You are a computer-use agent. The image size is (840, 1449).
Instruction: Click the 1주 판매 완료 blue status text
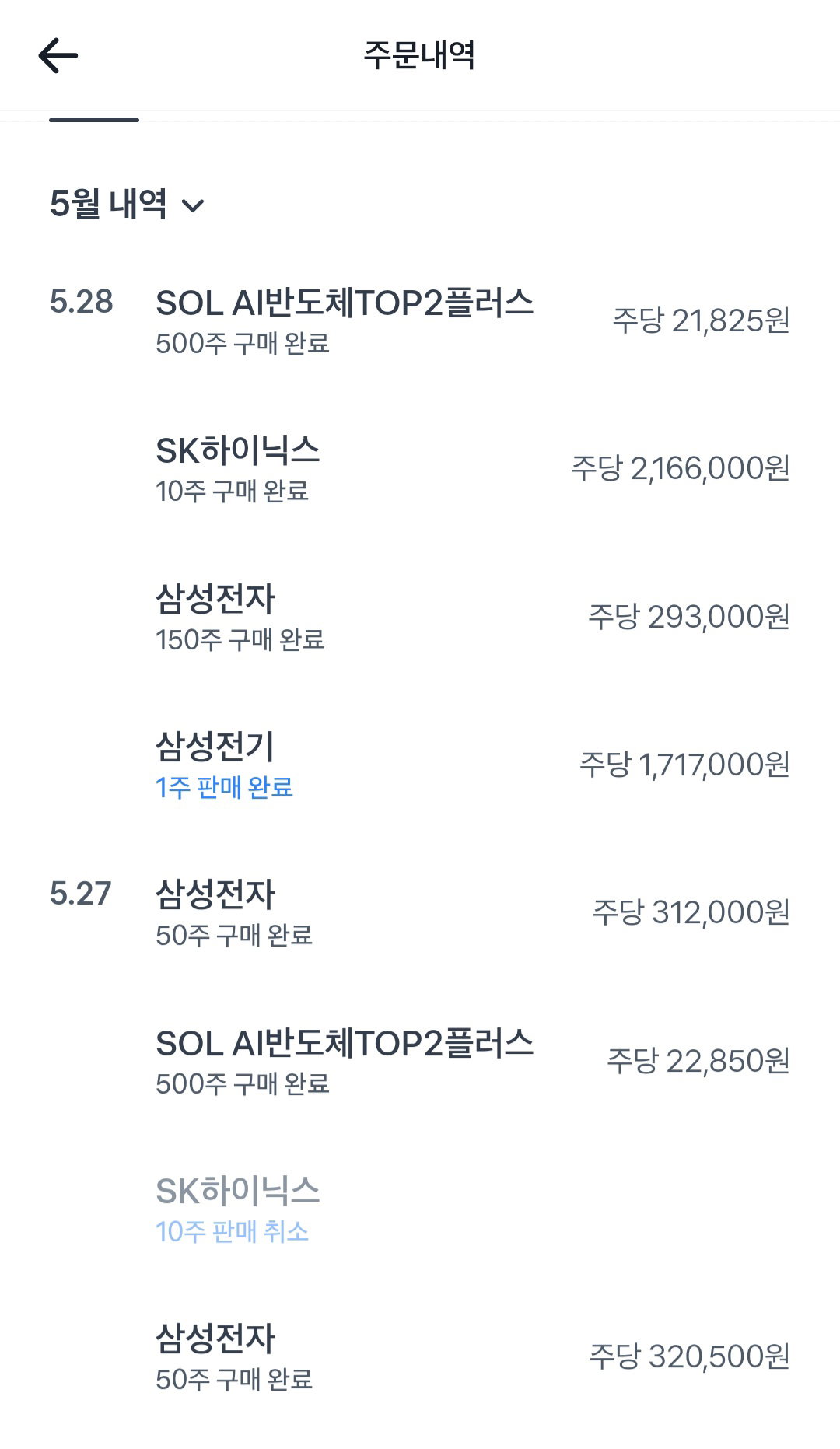click(x=224, y=787)
